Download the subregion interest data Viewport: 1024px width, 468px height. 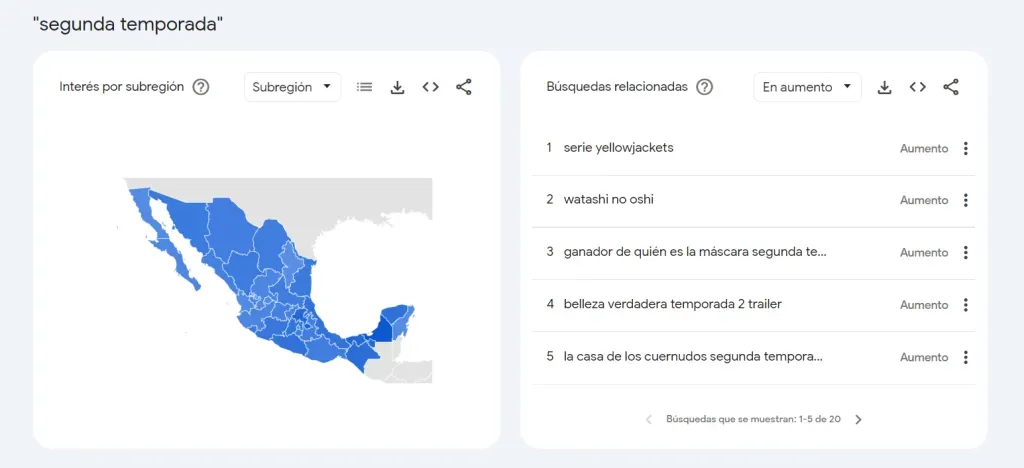[x=397, y=87]
